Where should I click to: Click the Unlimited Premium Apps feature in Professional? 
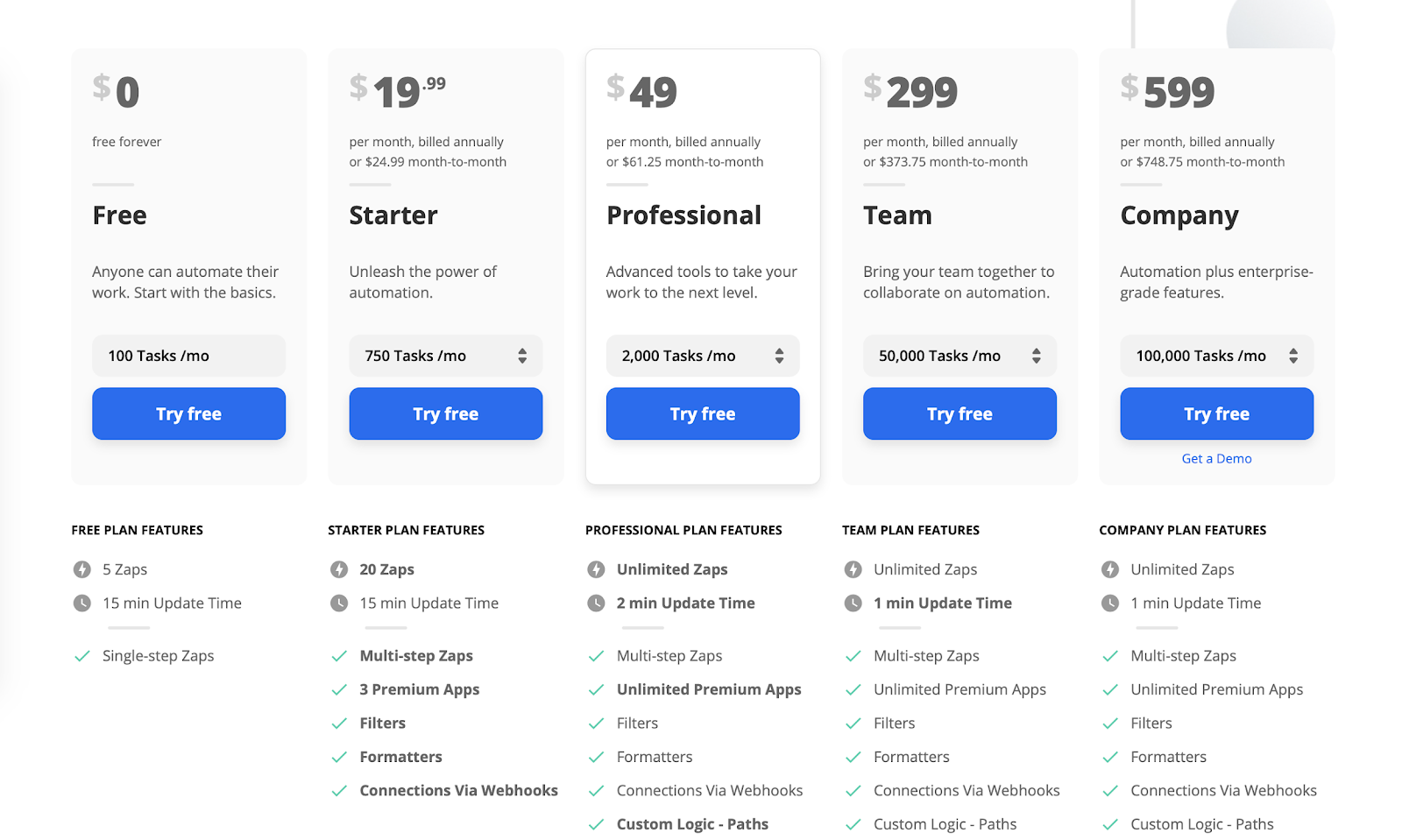coord(709,689)
